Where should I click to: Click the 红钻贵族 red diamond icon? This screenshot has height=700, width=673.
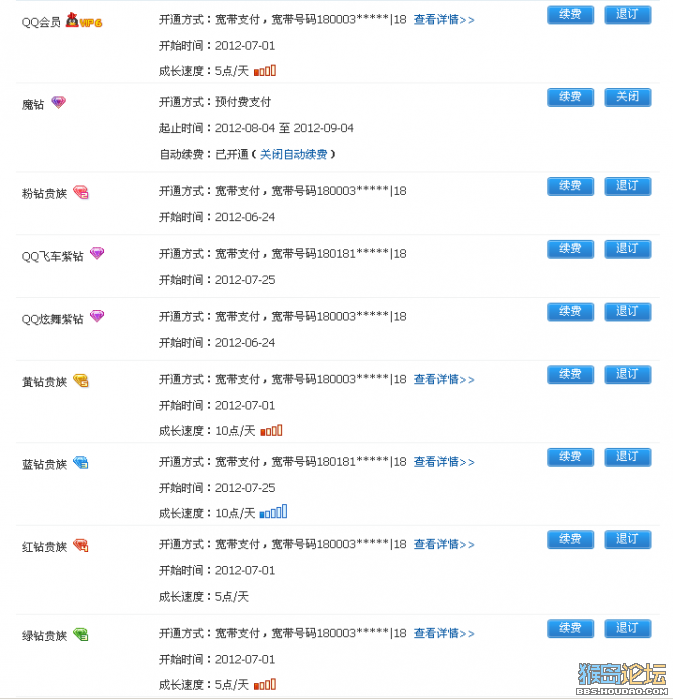point(81,546)
